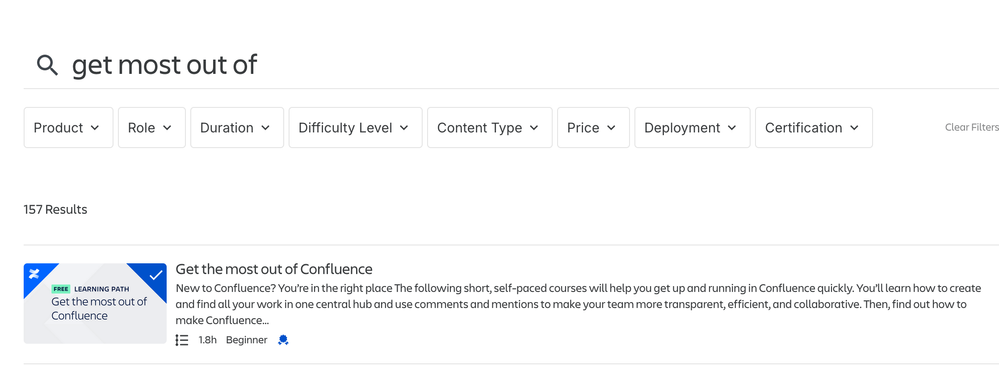Image resolution: width=999 pixels, height=381 pixels.
Task: Click the search field text
Action: click(164, 65)
